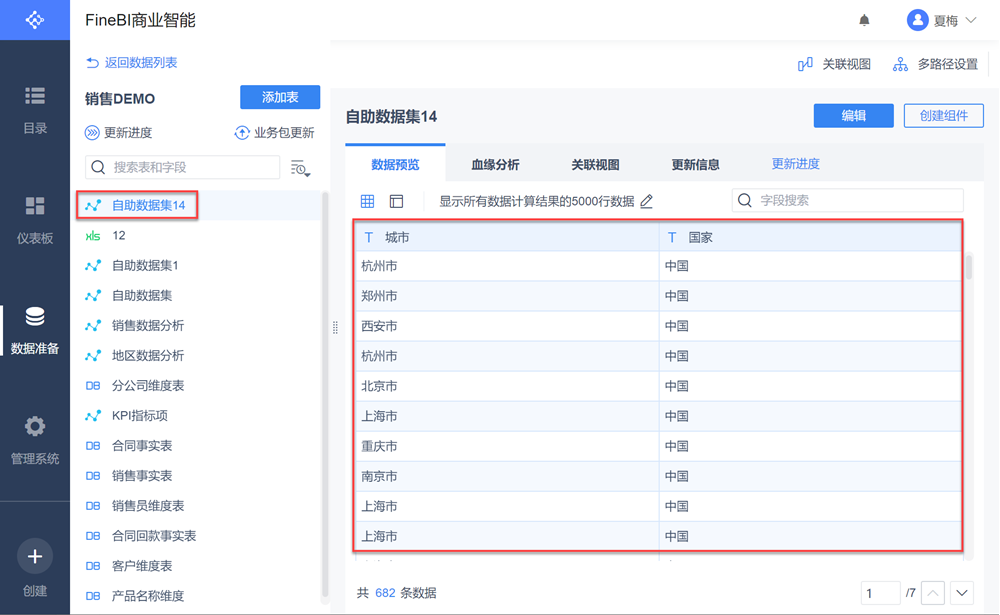This screenshot has height=615, width=1000.
Task: Switch to the 血缘分析 tab
Action: pos(495,165)
